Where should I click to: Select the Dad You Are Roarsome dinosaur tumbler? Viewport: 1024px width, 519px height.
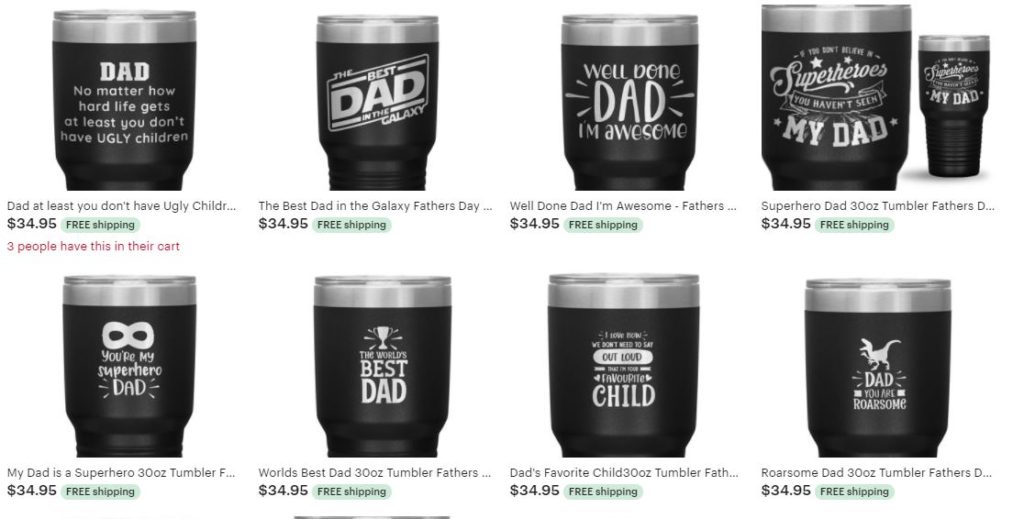(x=878, y=368)
